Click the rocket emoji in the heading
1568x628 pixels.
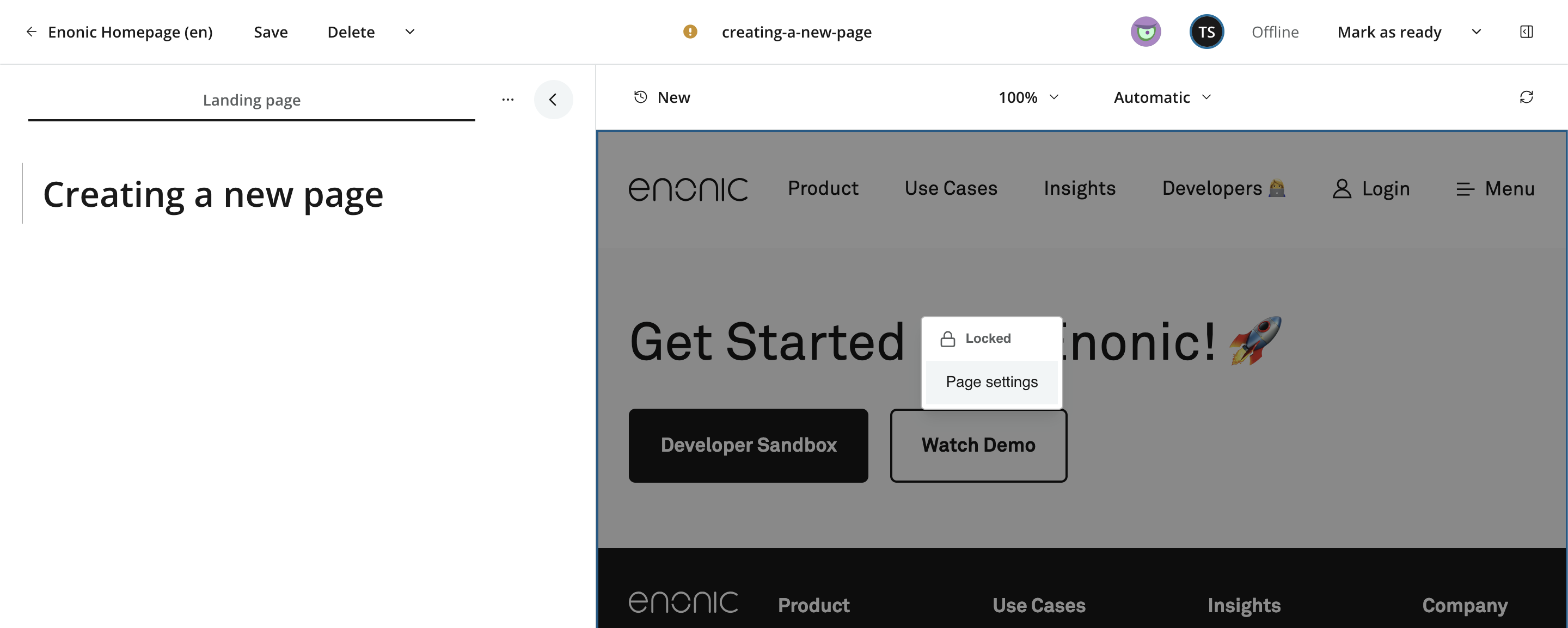click(1255, 341)
